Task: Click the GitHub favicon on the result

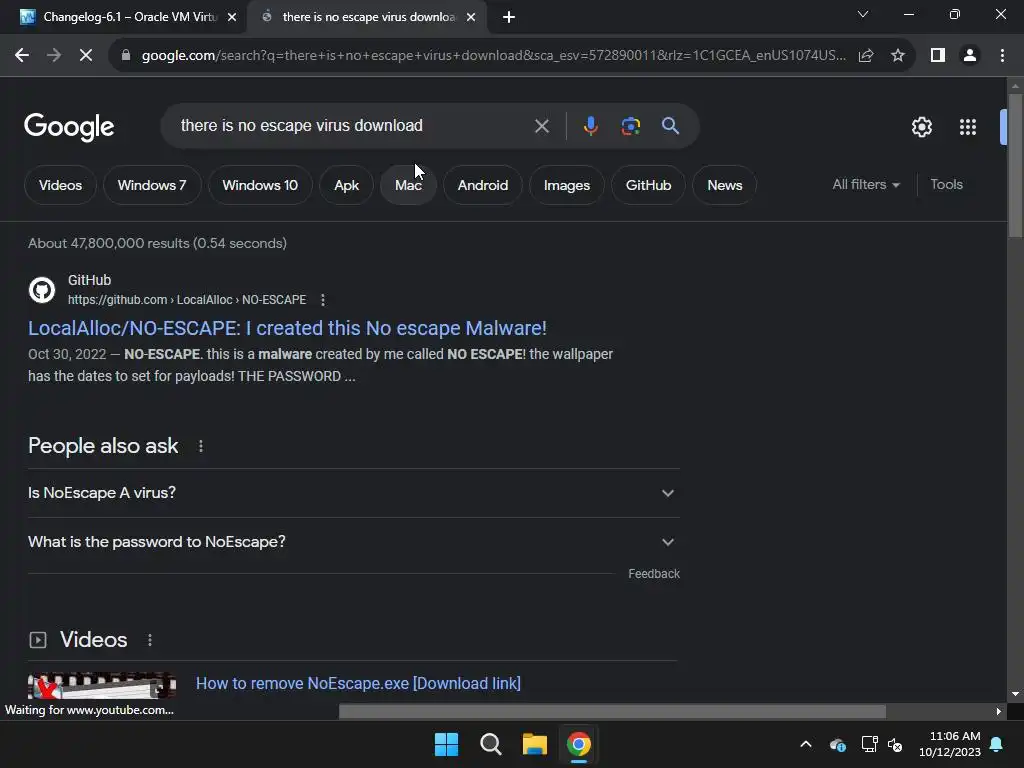Action: 42,290
